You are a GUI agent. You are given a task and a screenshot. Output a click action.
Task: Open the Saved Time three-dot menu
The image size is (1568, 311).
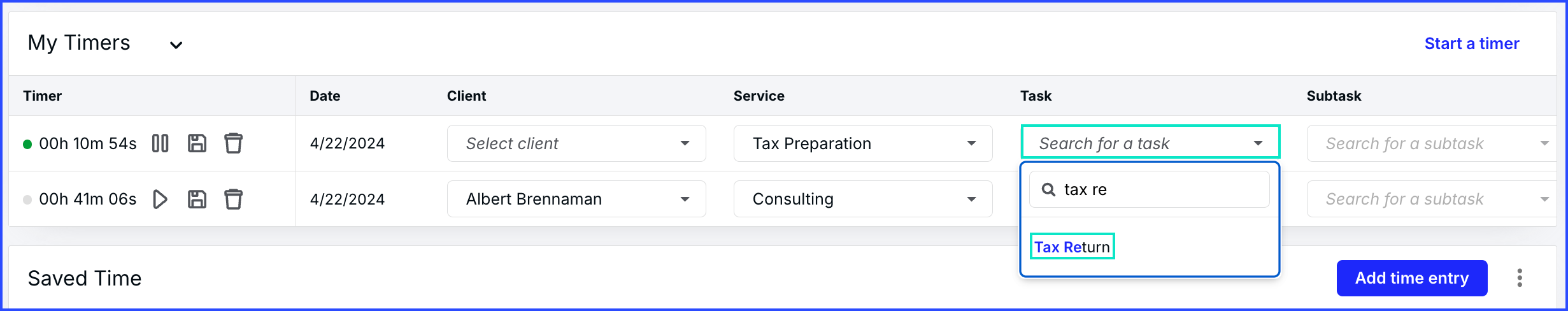(1520, 278)
